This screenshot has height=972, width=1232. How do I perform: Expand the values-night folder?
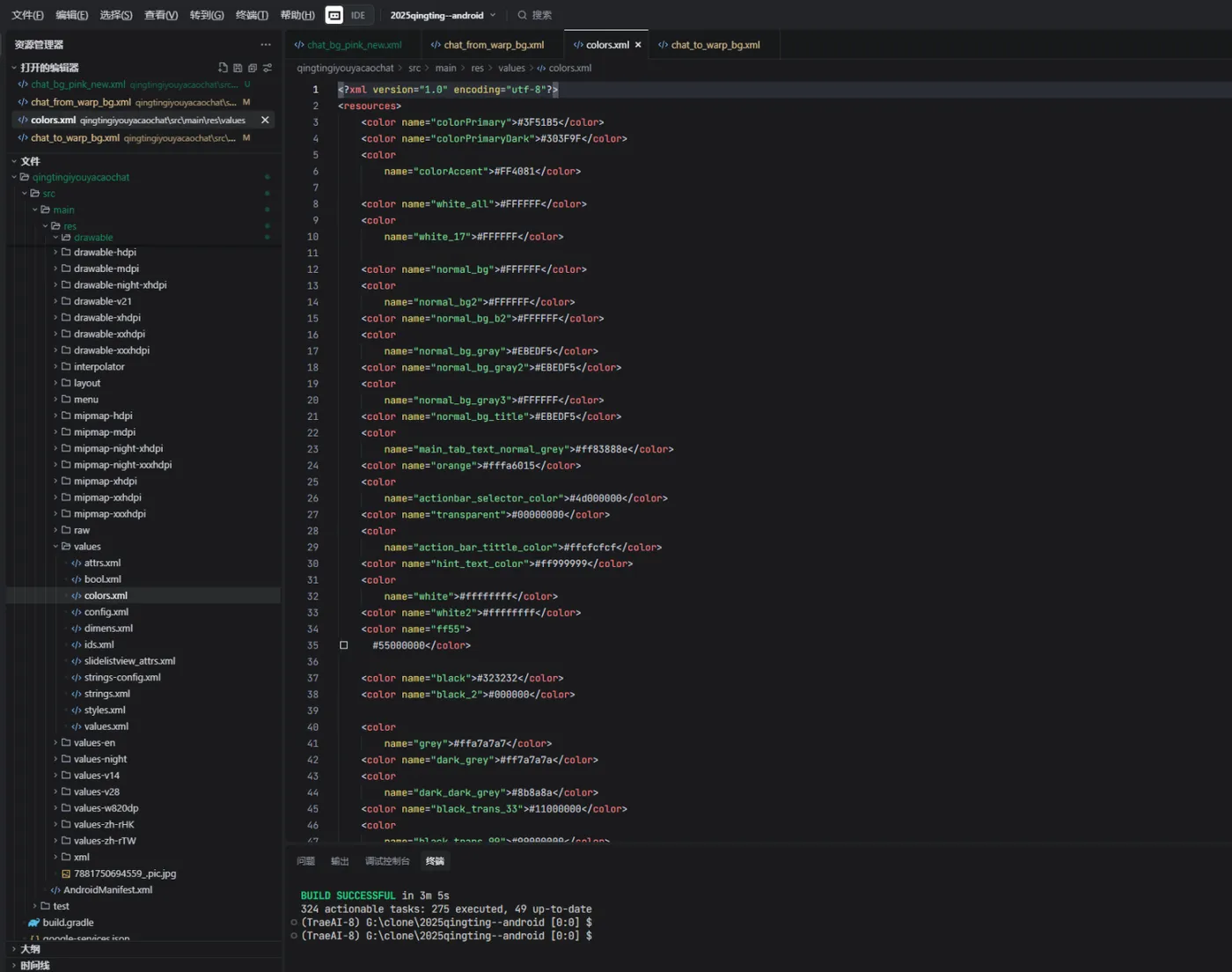pos(99,759)
